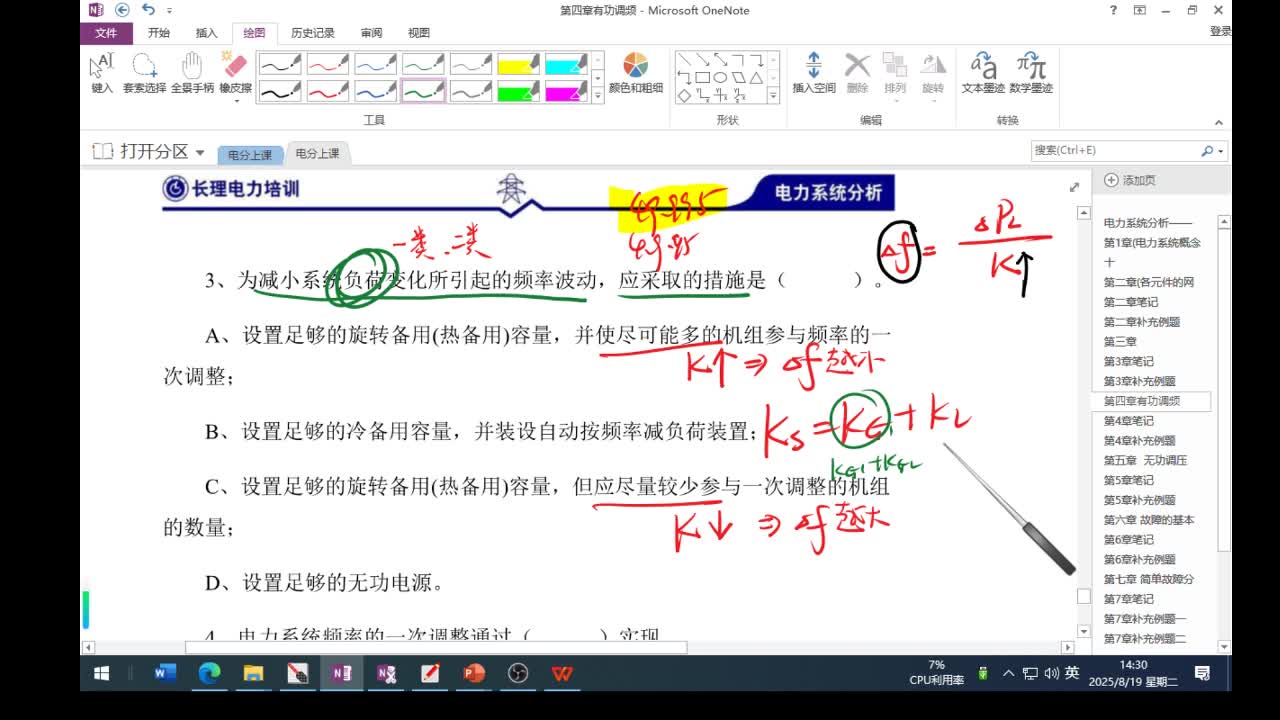Screen dimensions: 1280x720
Task: Collapse the ribbon with the chevron
Action: [x=1219, y=122]
